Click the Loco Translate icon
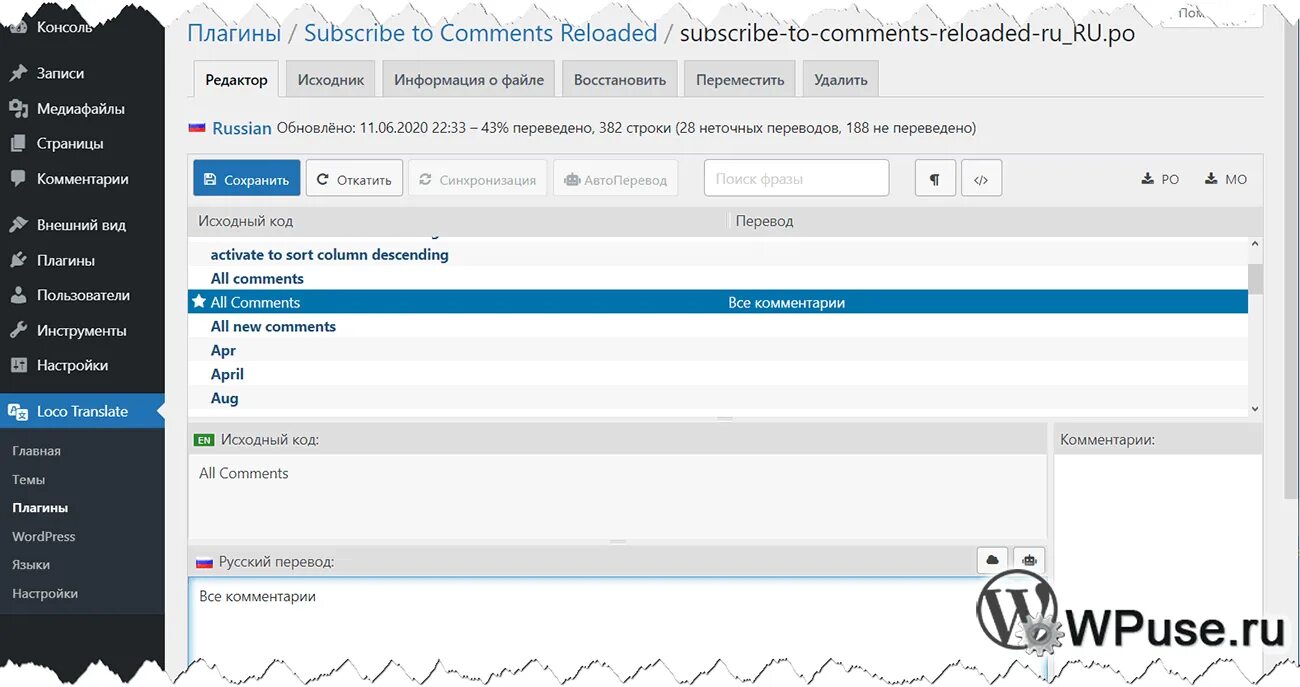The image size is (1300, 687). click(x=18, y=411)
